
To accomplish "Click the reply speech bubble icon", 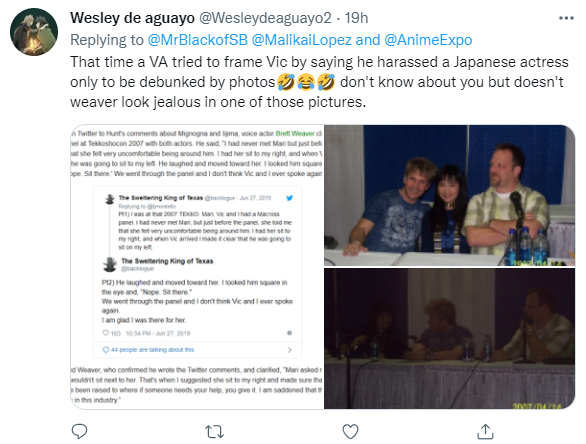I will pos(79,431).
